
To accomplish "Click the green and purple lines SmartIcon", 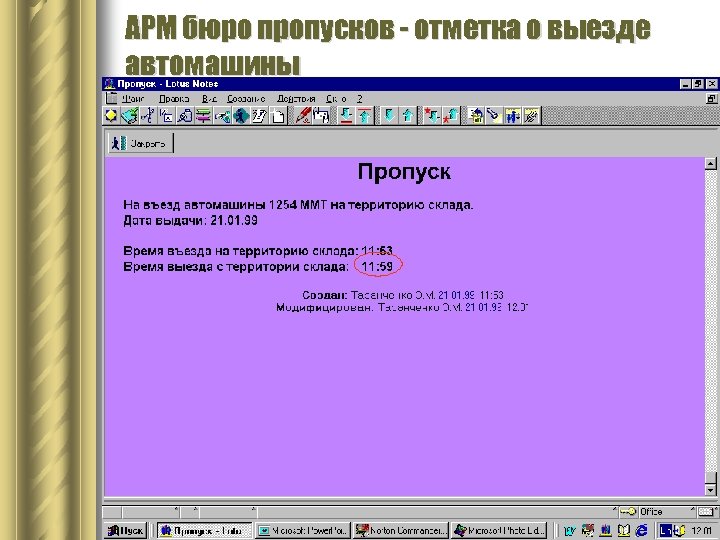I will 203,116.
